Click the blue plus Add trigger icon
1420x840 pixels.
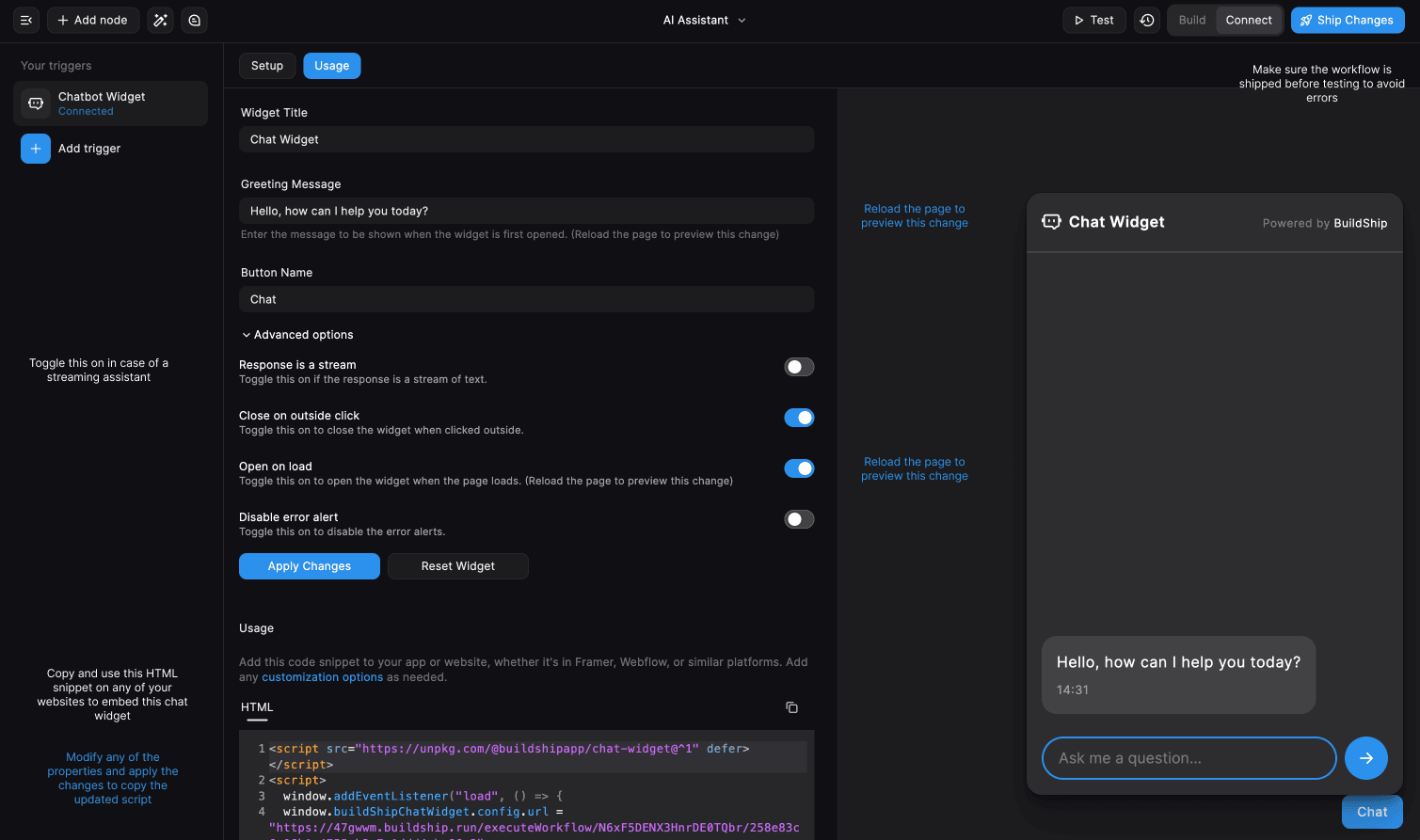(36, 149)
